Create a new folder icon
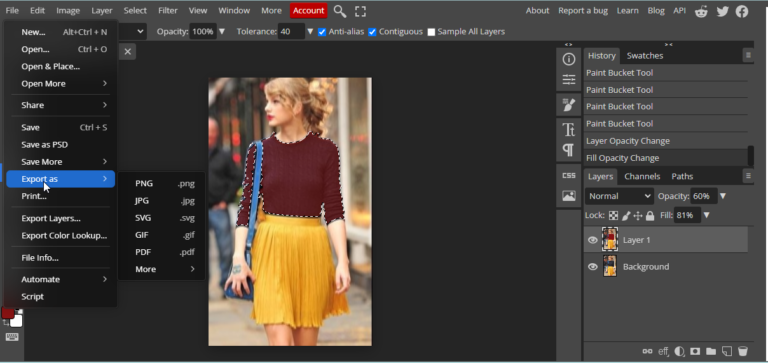Screen dimensions: 768x363 click(x=711, y=351)
